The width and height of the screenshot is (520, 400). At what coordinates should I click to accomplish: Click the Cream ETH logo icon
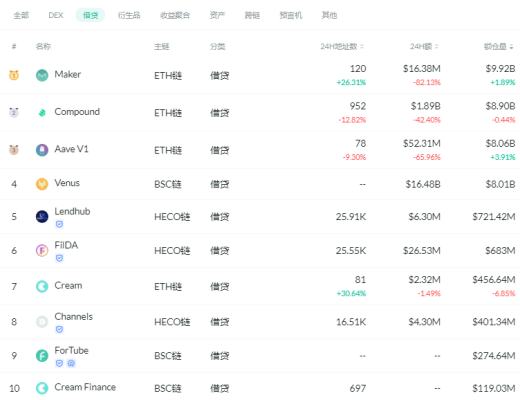click(42, 286)
